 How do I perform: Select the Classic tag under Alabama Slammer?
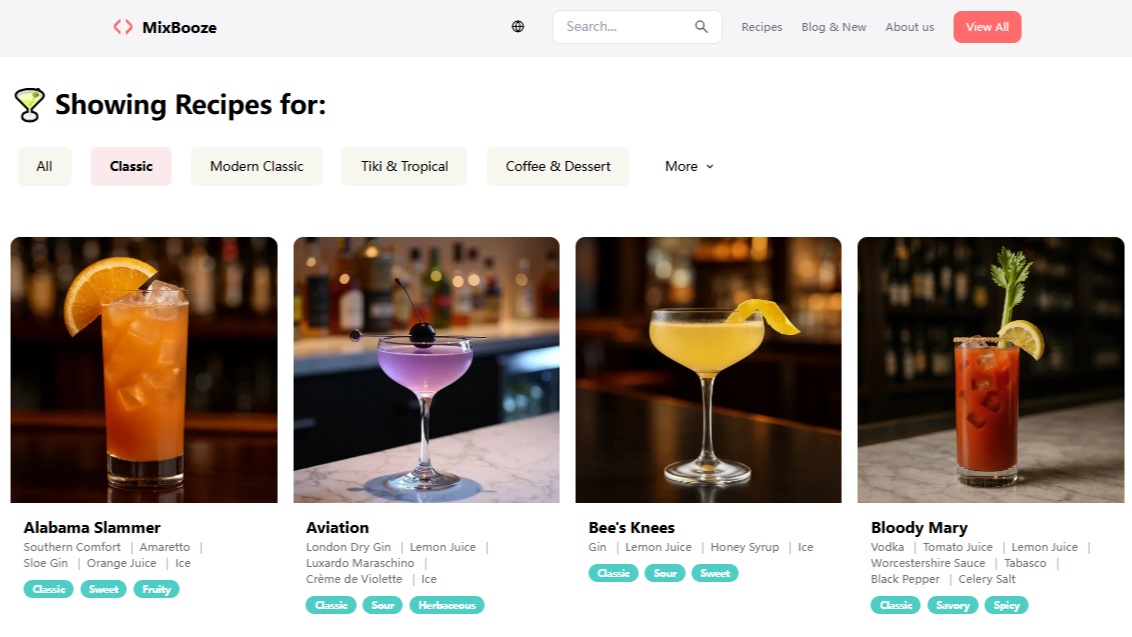point(47,589)
